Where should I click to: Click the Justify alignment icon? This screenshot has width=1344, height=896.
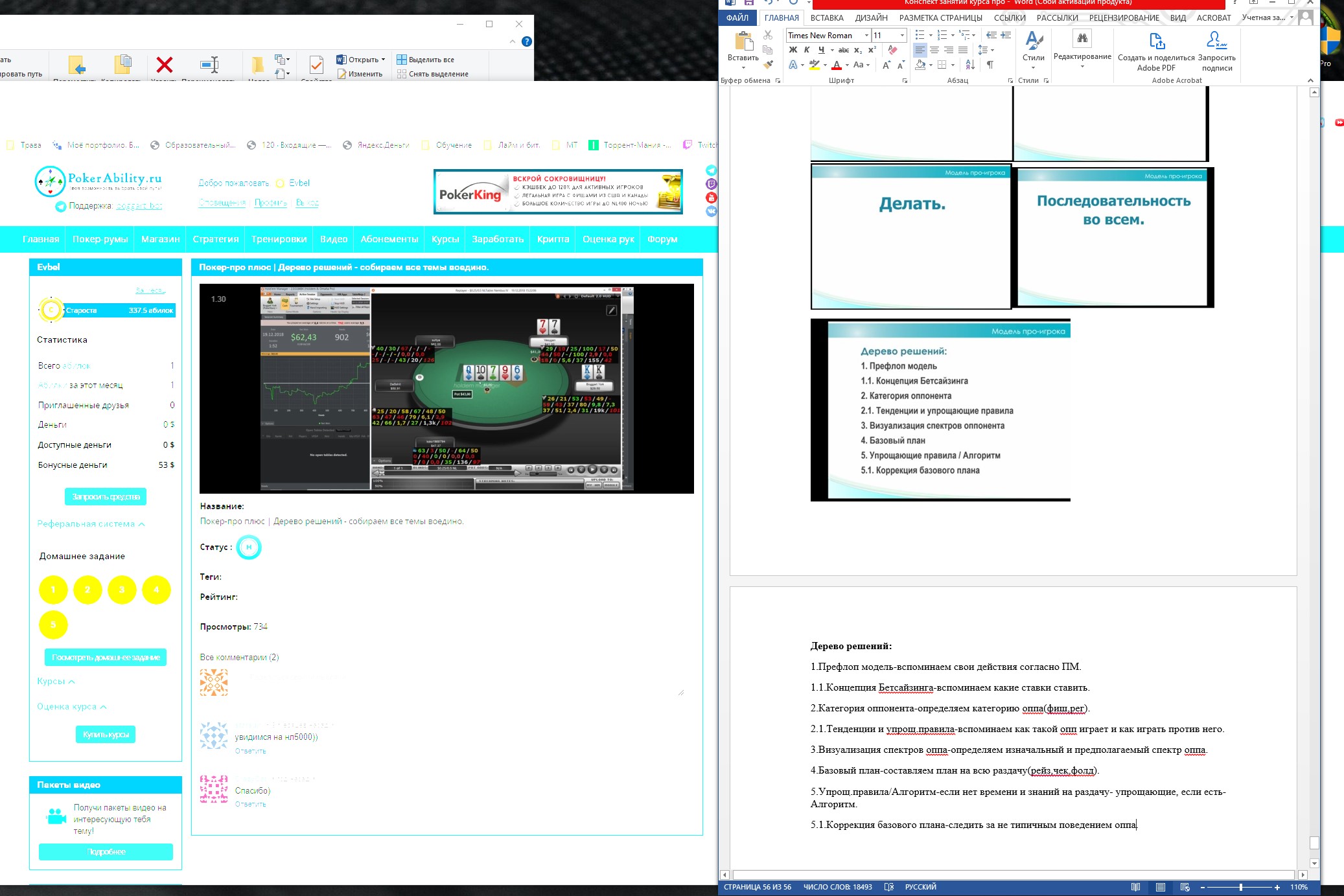point(963,50)
